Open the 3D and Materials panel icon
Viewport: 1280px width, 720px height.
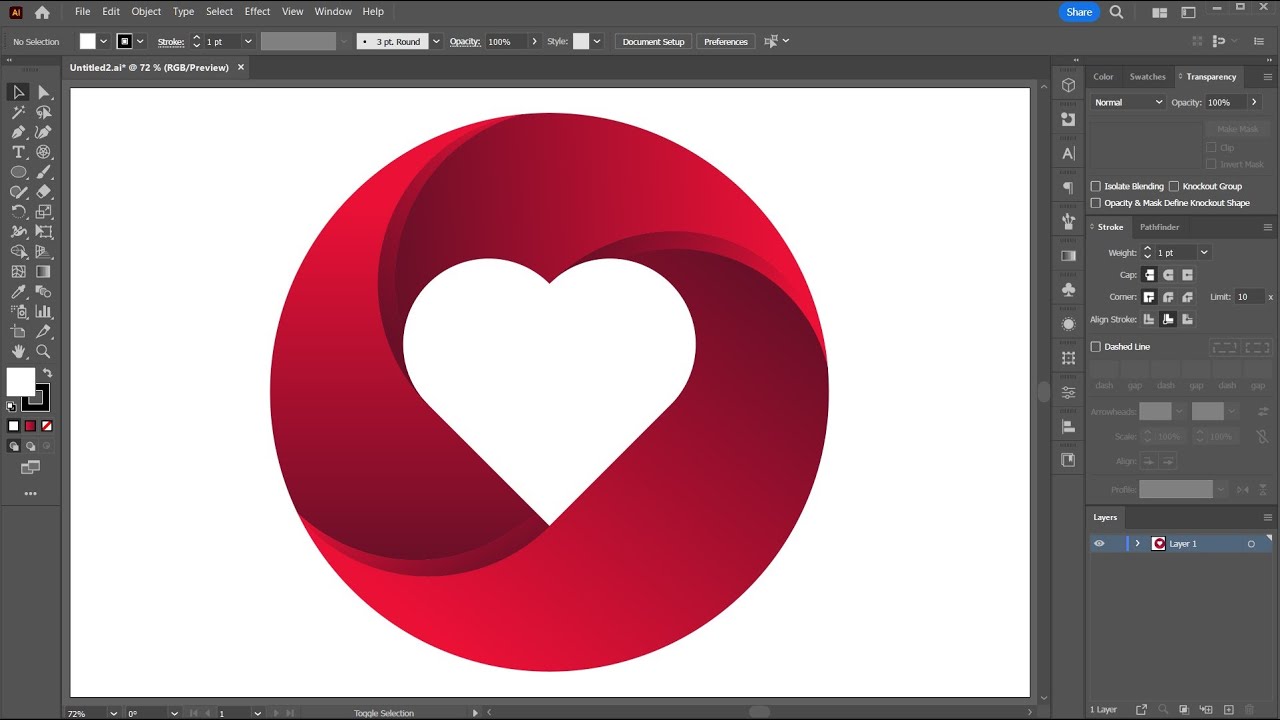1068,86
